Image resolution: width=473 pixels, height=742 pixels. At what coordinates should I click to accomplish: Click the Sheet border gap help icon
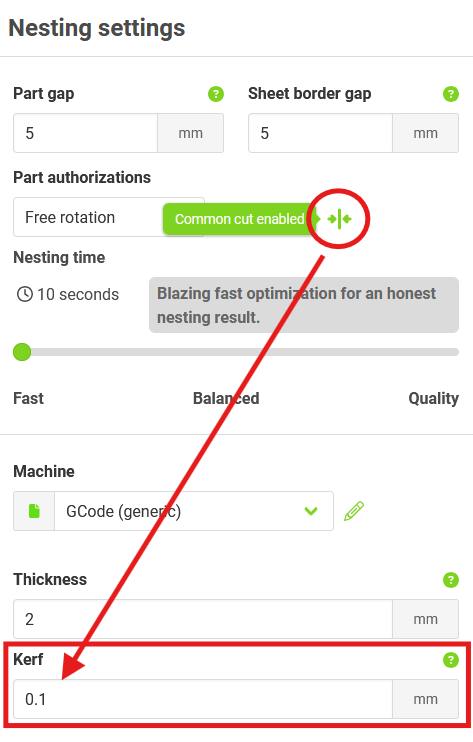click(x=450, y=94)
